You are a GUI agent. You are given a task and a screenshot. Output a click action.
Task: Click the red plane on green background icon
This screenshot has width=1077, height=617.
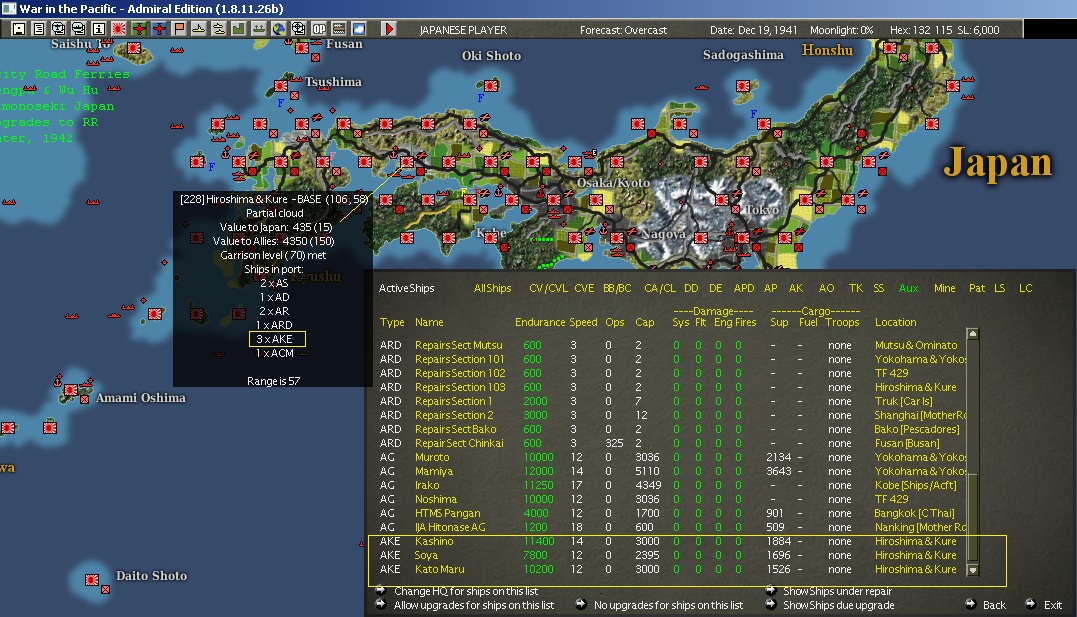(x=139, y=29)
